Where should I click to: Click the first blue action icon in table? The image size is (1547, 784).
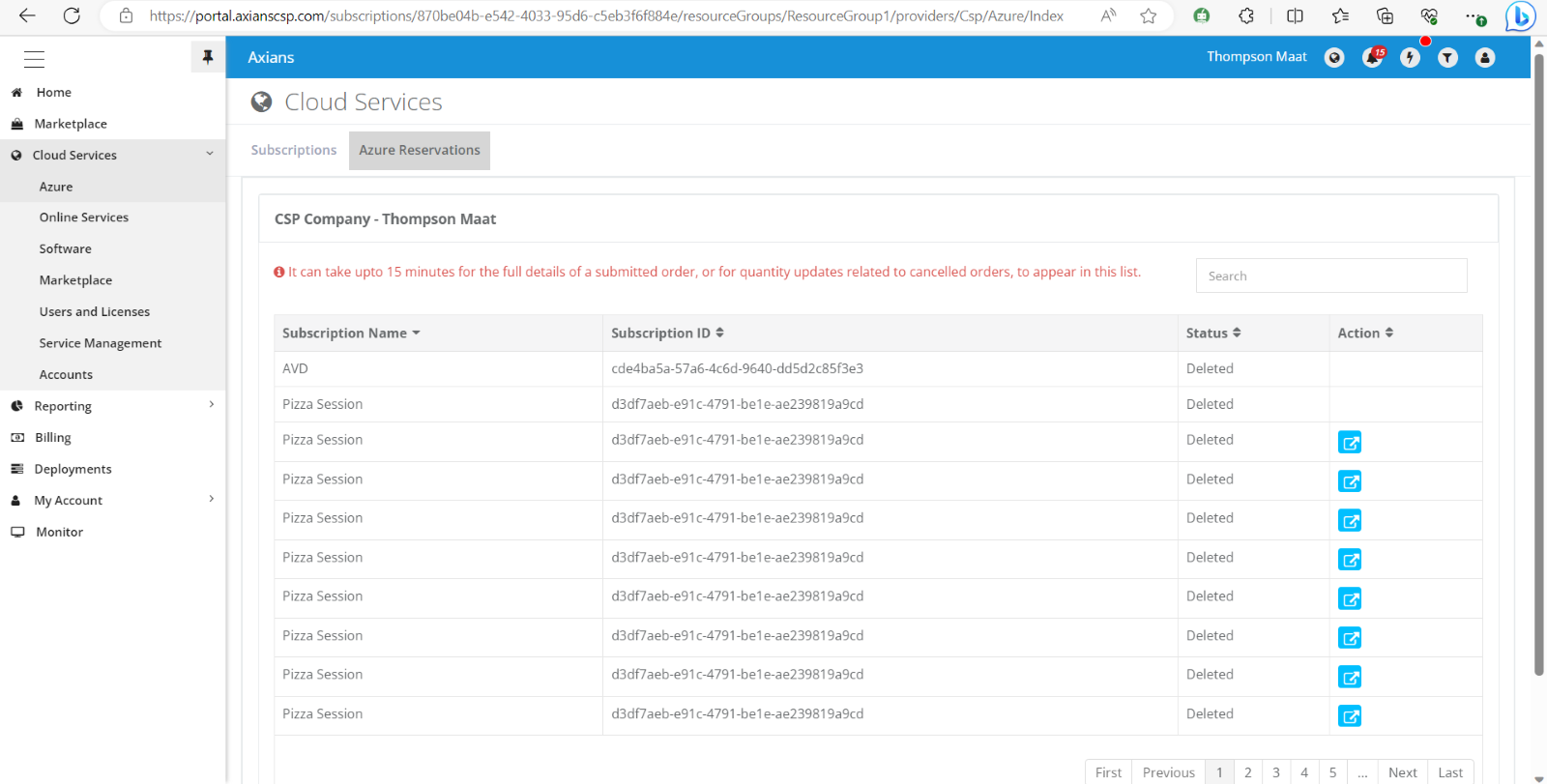point(1350,443)
